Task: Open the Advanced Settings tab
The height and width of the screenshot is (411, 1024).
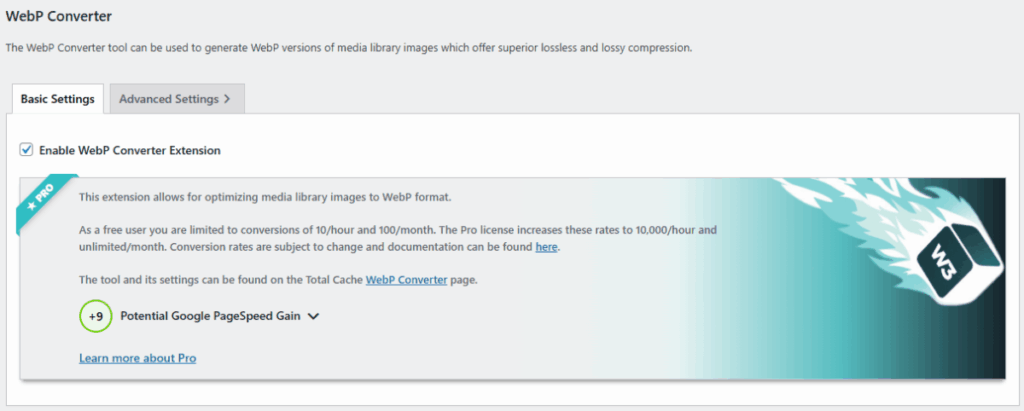Action: (x=170, y=99)
